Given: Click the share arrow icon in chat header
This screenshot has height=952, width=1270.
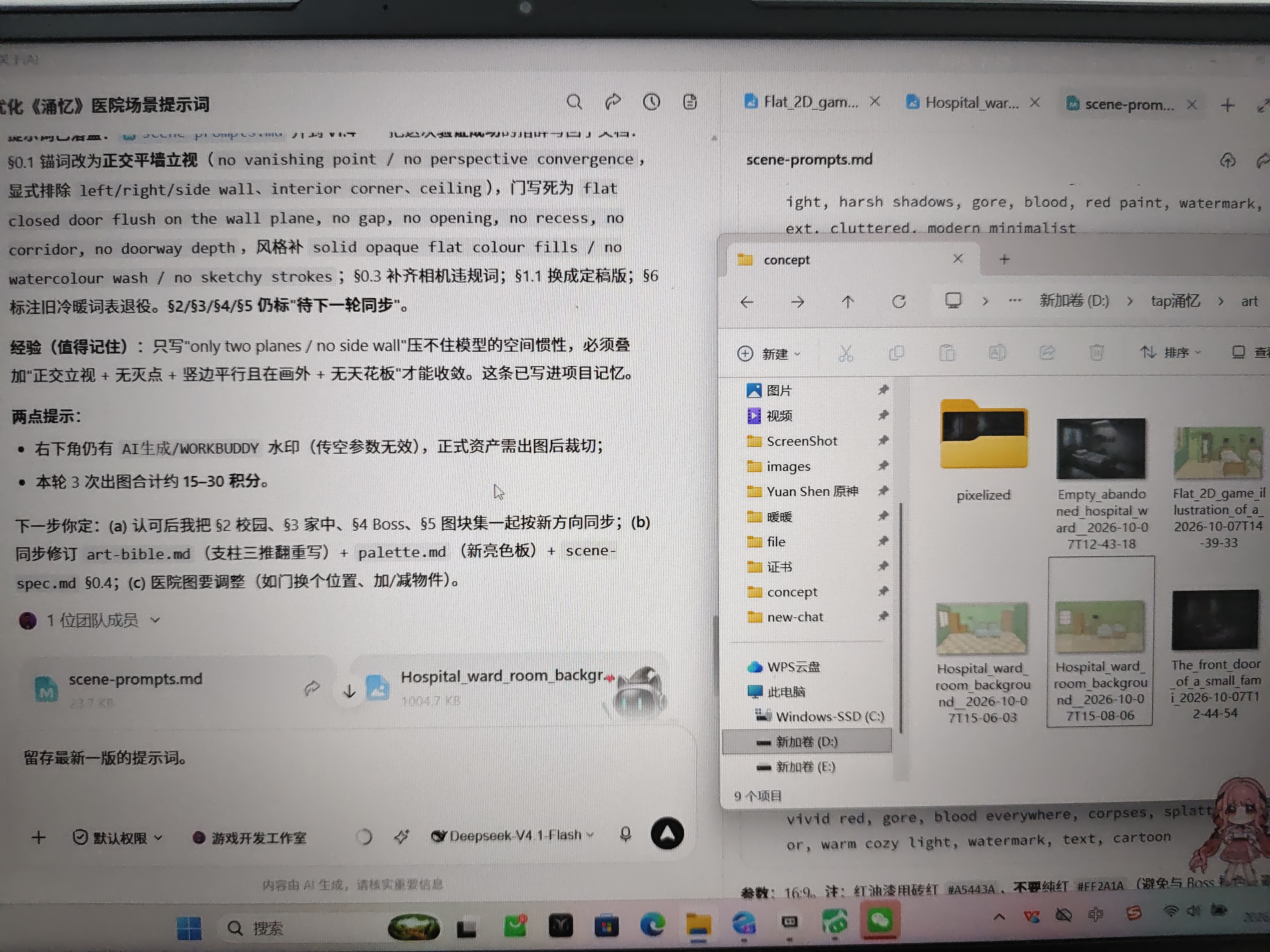Looking at the screenshot, I should pyautogui.click(x=613, y=102).
